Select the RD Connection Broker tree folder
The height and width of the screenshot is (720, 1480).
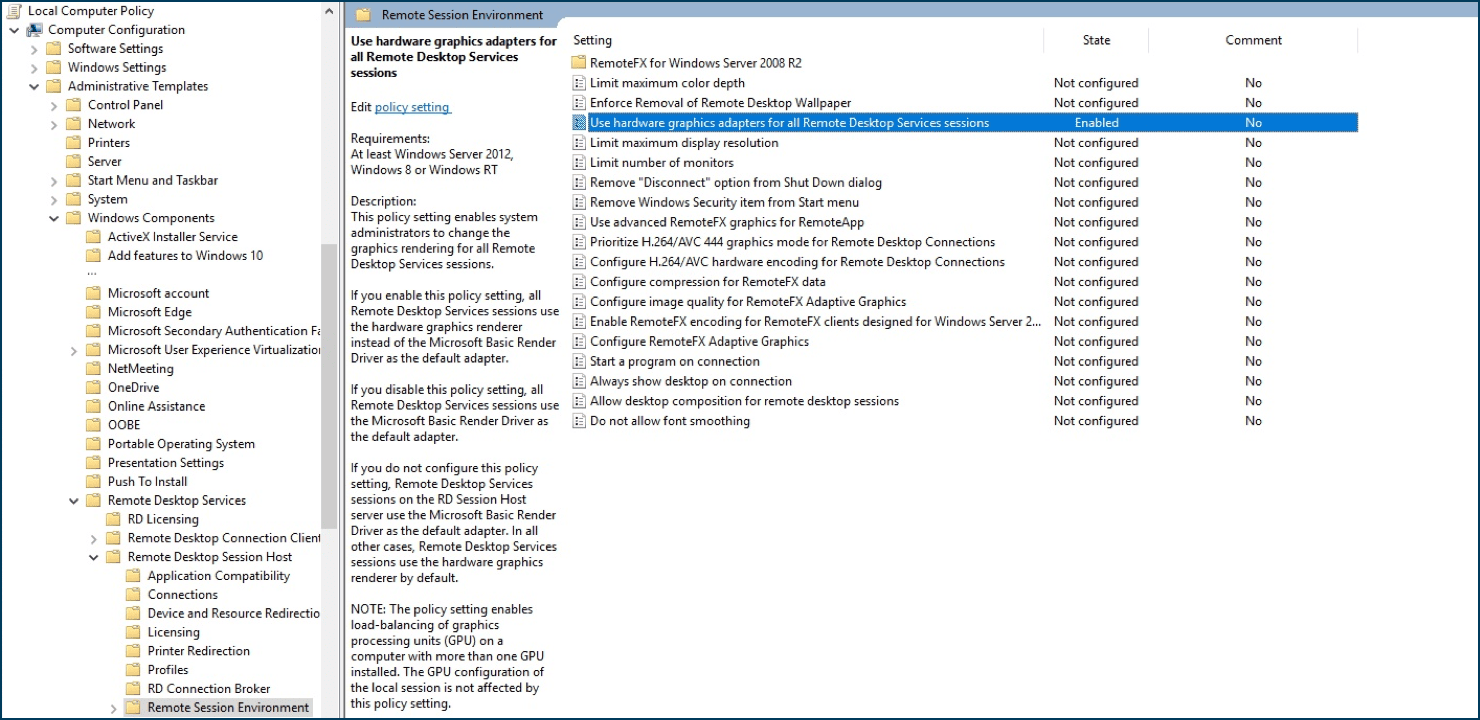209,689
